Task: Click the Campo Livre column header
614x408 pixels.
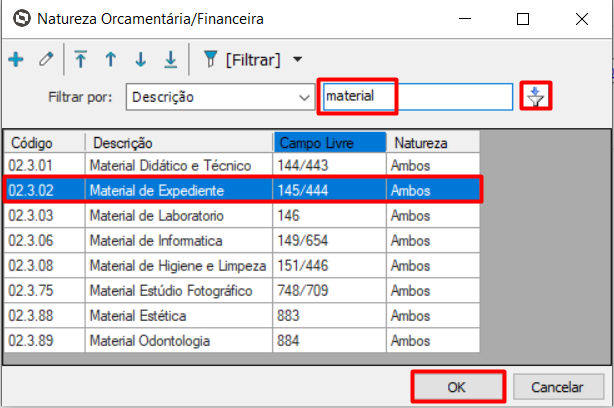Action: click(x=328, y=143)
